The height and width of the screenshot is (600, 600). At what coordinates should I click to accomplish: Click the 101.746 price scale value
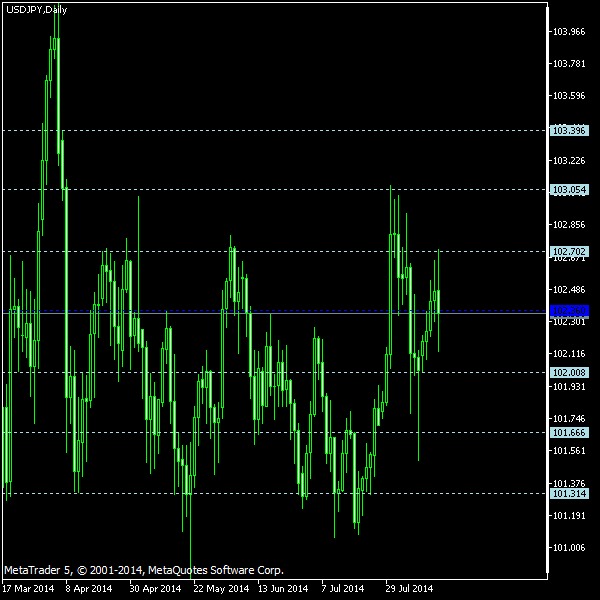click(x=569, y=419)
